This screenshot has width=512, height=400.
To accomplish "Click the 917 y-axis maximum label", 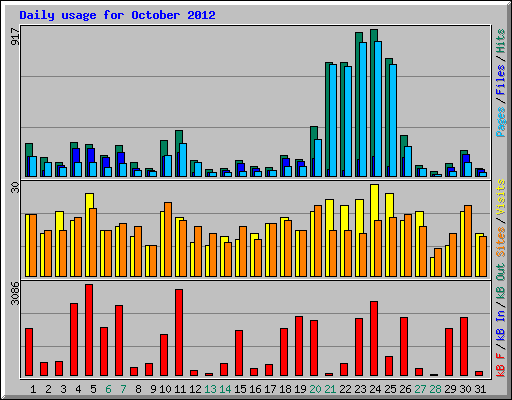I will 15,37.
